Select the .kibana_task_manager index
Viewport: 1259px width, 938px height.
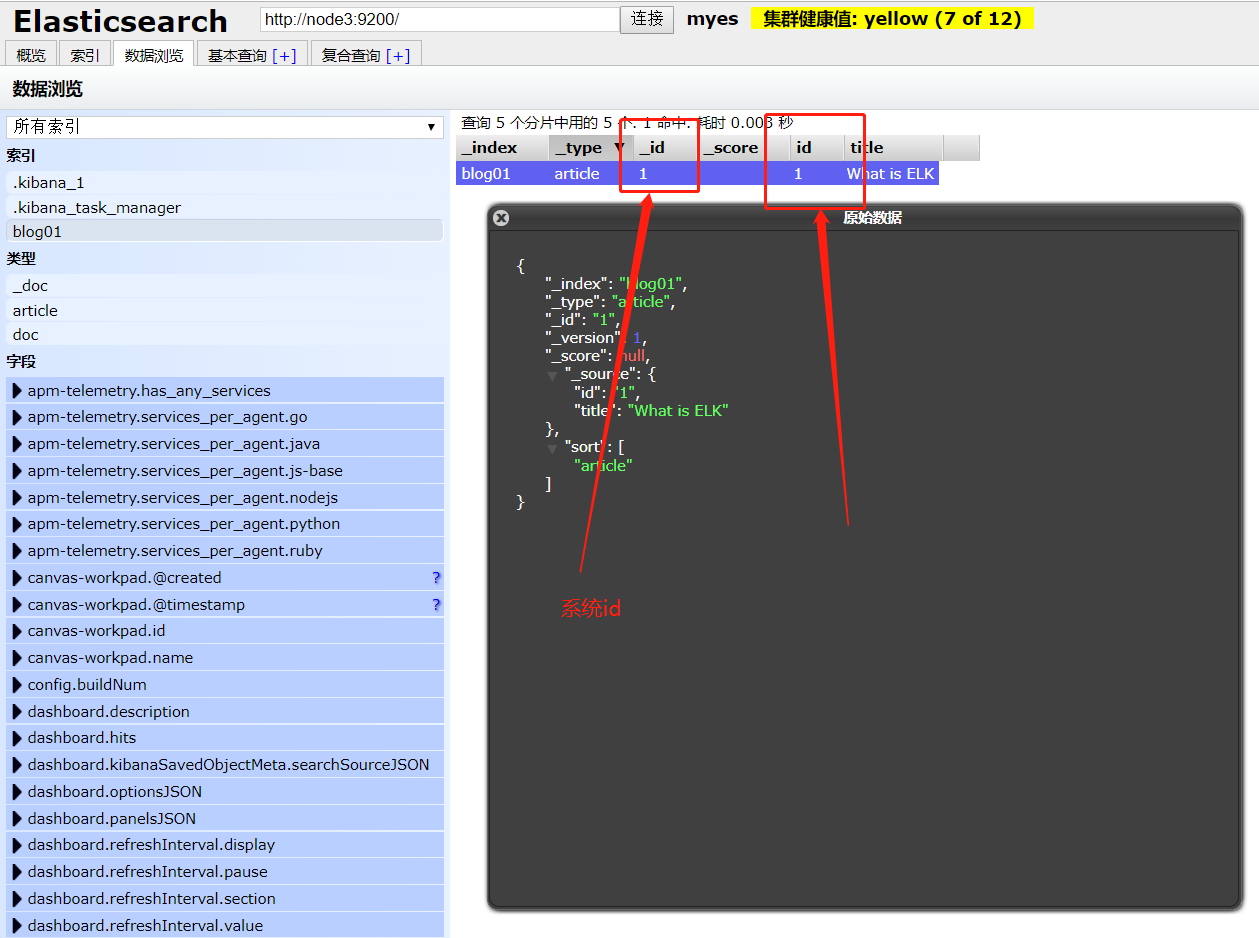[225, 208]
